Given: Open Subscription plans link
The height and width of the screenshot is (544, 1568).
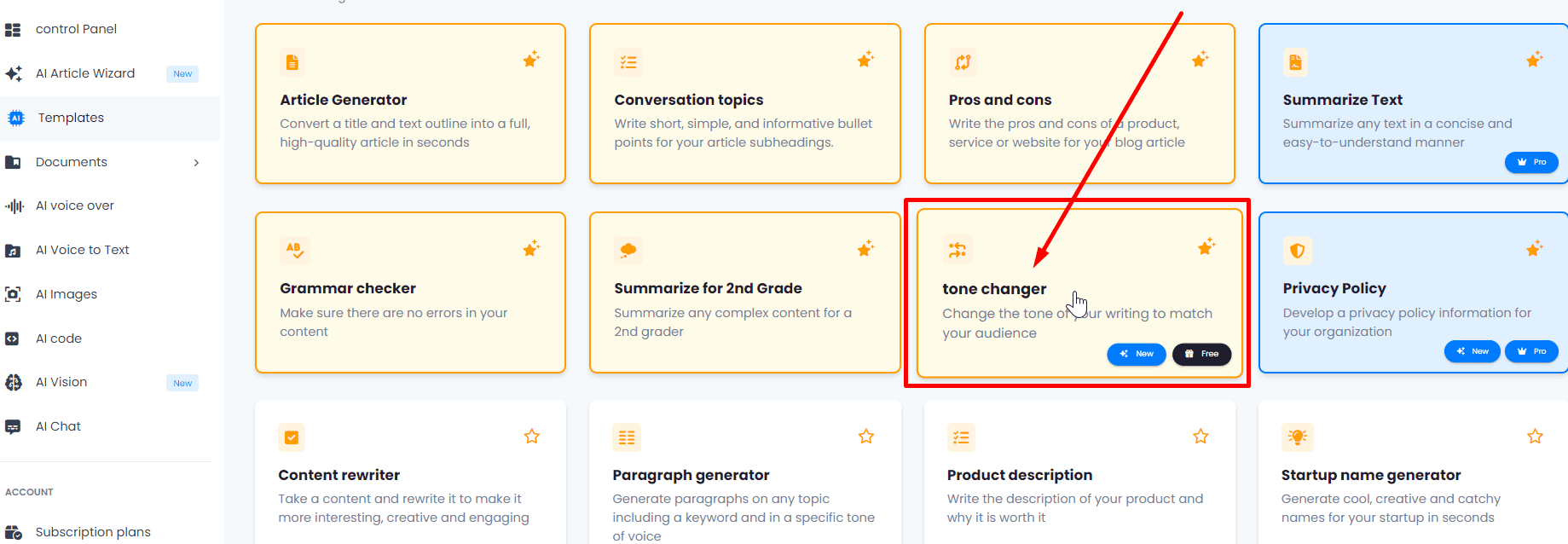Looking at the screenshot, I should pos(93,532).
